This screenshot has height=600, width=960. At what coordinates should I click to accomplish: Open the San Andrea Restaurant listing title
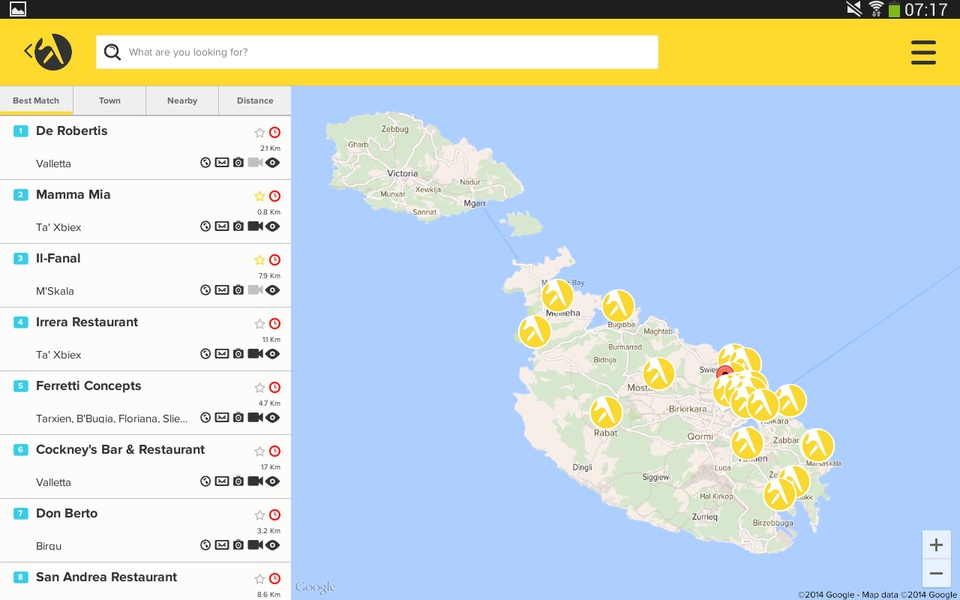click(x=107, y=577)
